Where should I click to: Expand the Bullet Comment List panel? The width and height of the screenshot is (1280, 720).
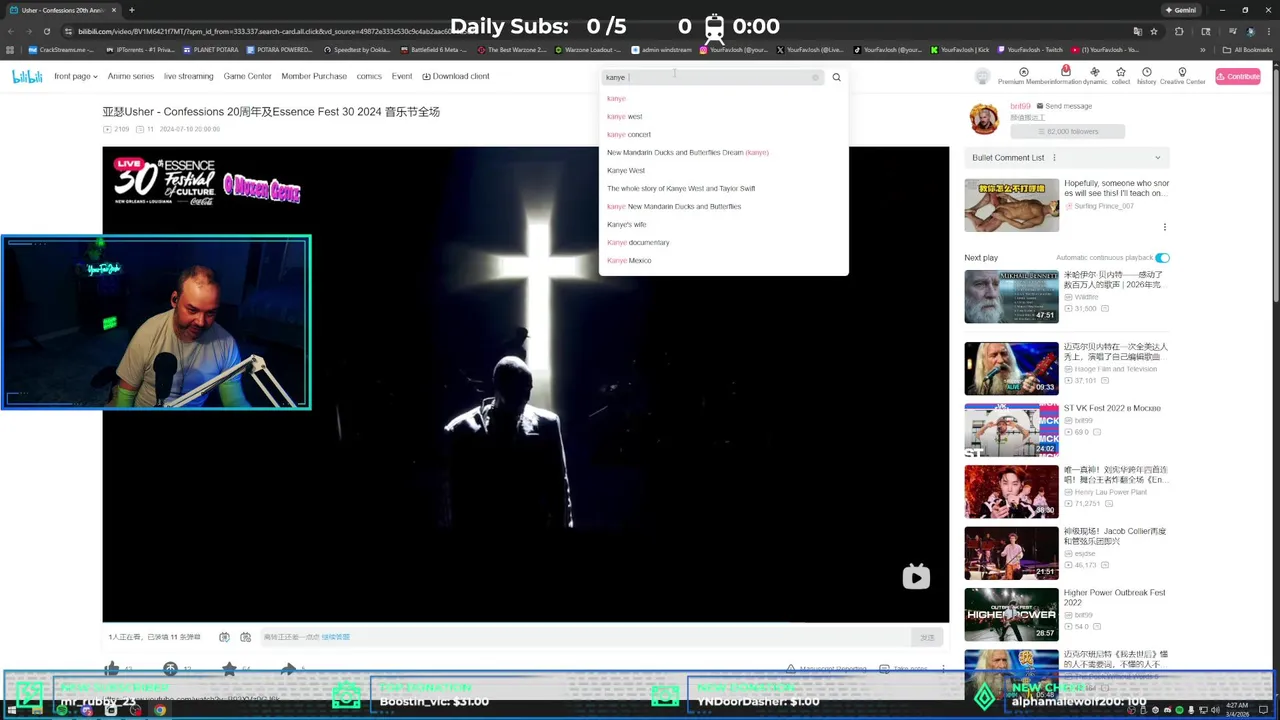[1158, 158]
